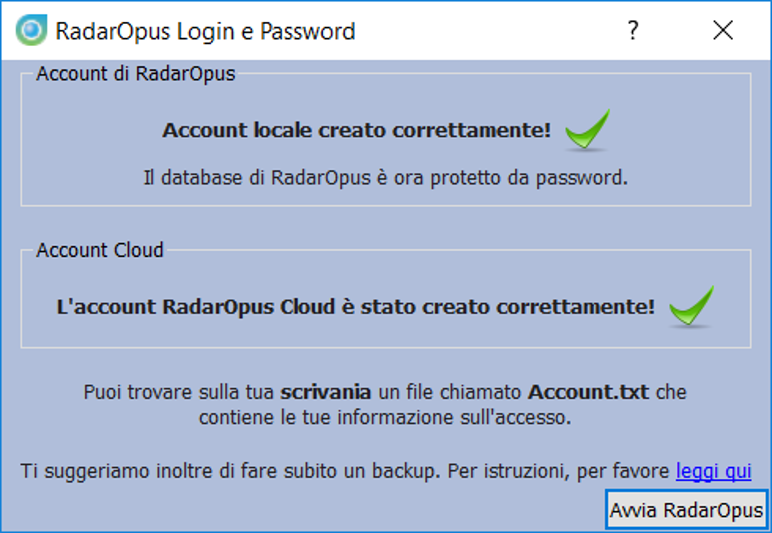
Task: Click the RadarOpus app icon in title bar
Action: pos(31,31)
